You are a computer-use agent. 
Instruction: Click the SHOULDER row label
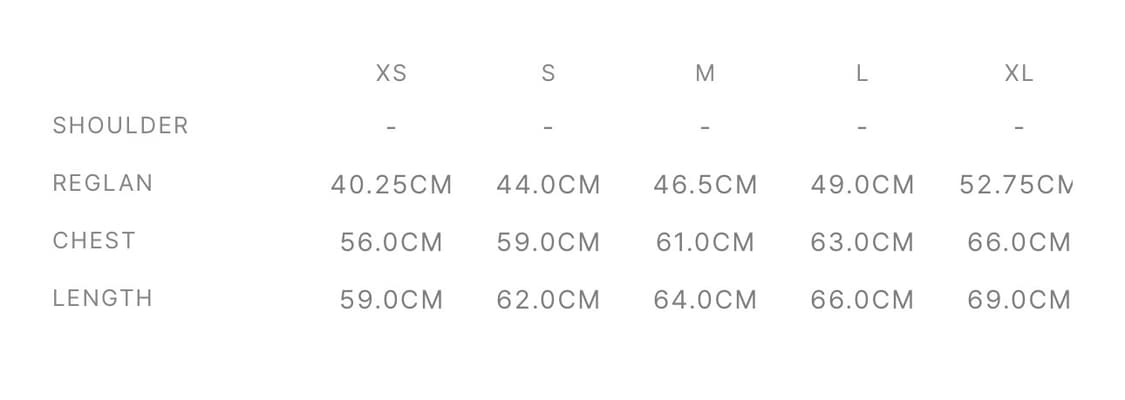pyautogui.click(x=120, y=126)
